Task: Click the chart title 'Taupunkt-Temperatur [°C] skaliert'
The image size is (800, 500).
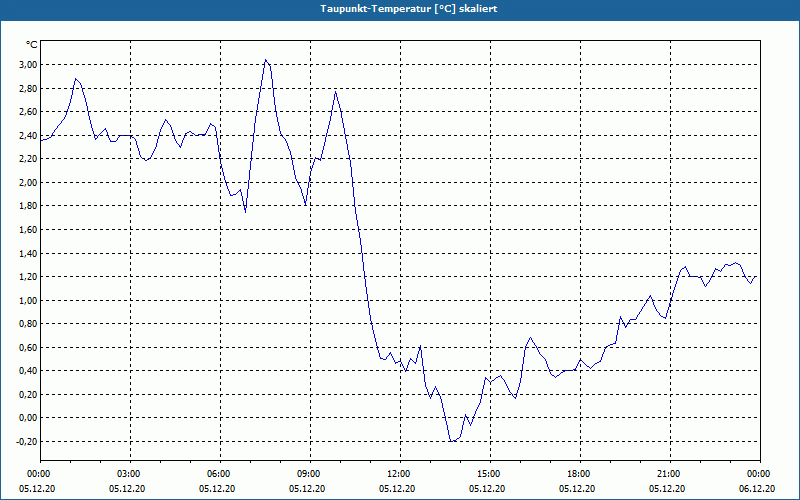Action: 409,9
